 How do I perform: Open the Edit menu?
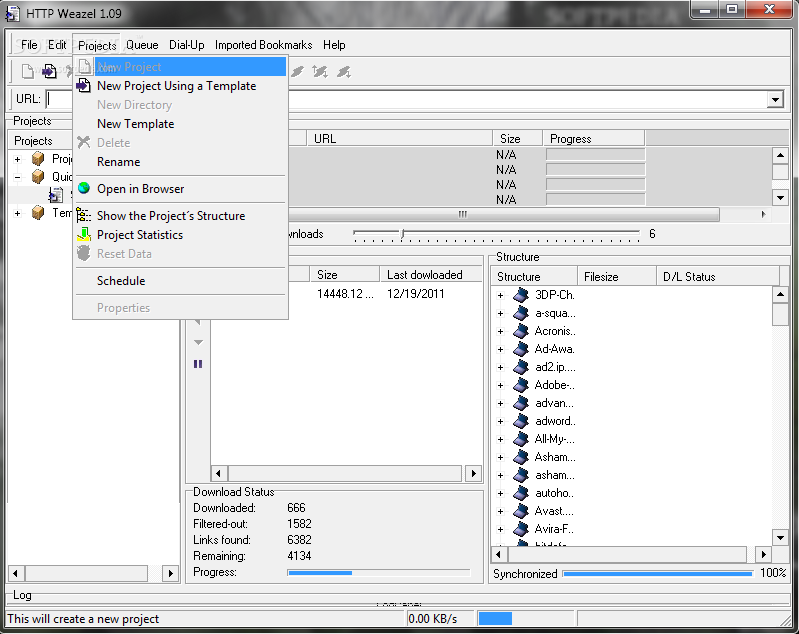(57, 45)
